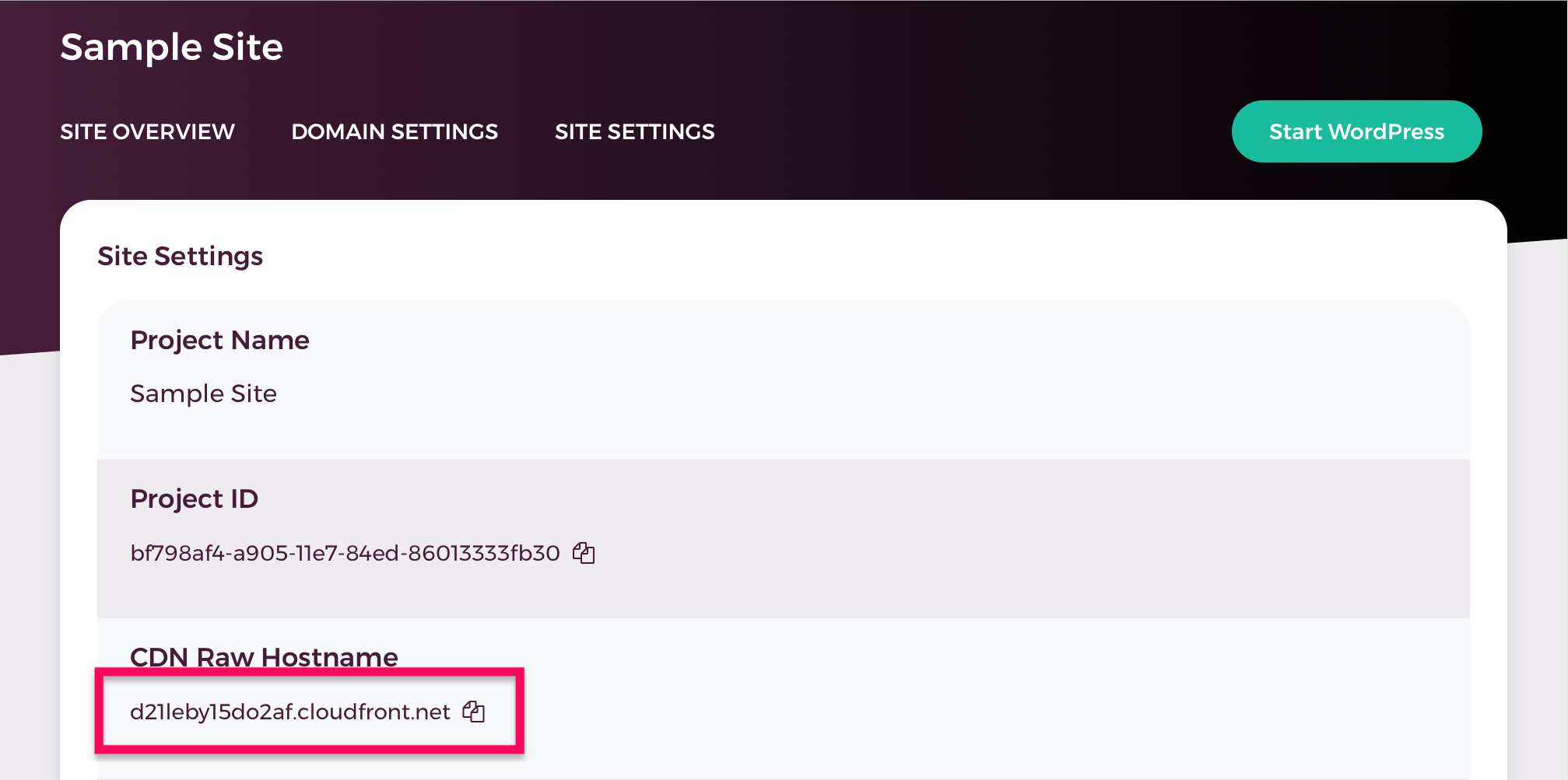
Task: Click the Site Settings section heading
Action: pyautogui.click(x=181, y=256)
